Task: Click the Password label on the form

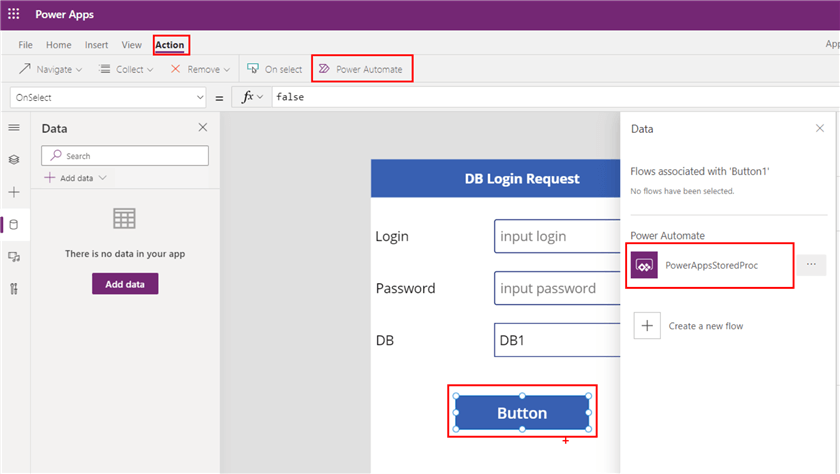Action: (x=406, y=288)
